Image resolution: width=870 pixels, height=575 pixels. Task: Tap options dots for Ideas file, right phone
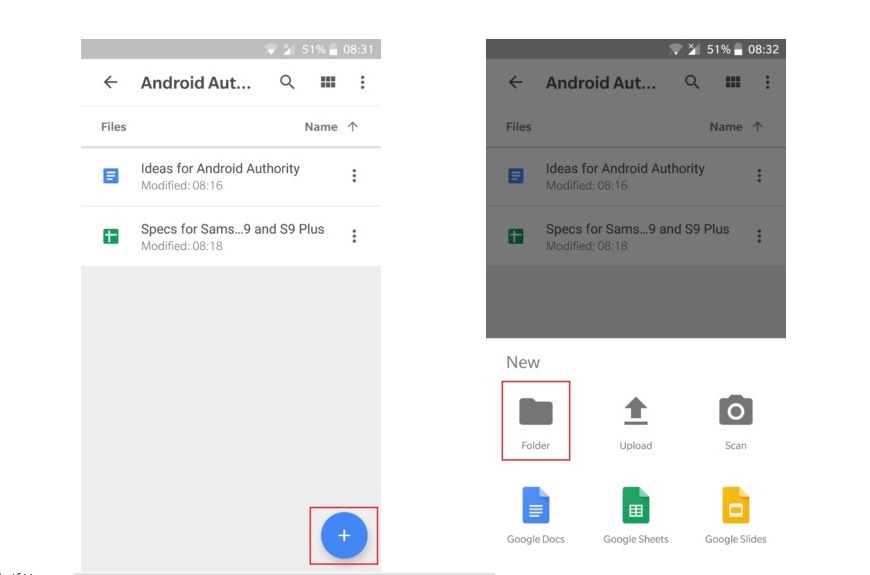click(x=759, y=176)
